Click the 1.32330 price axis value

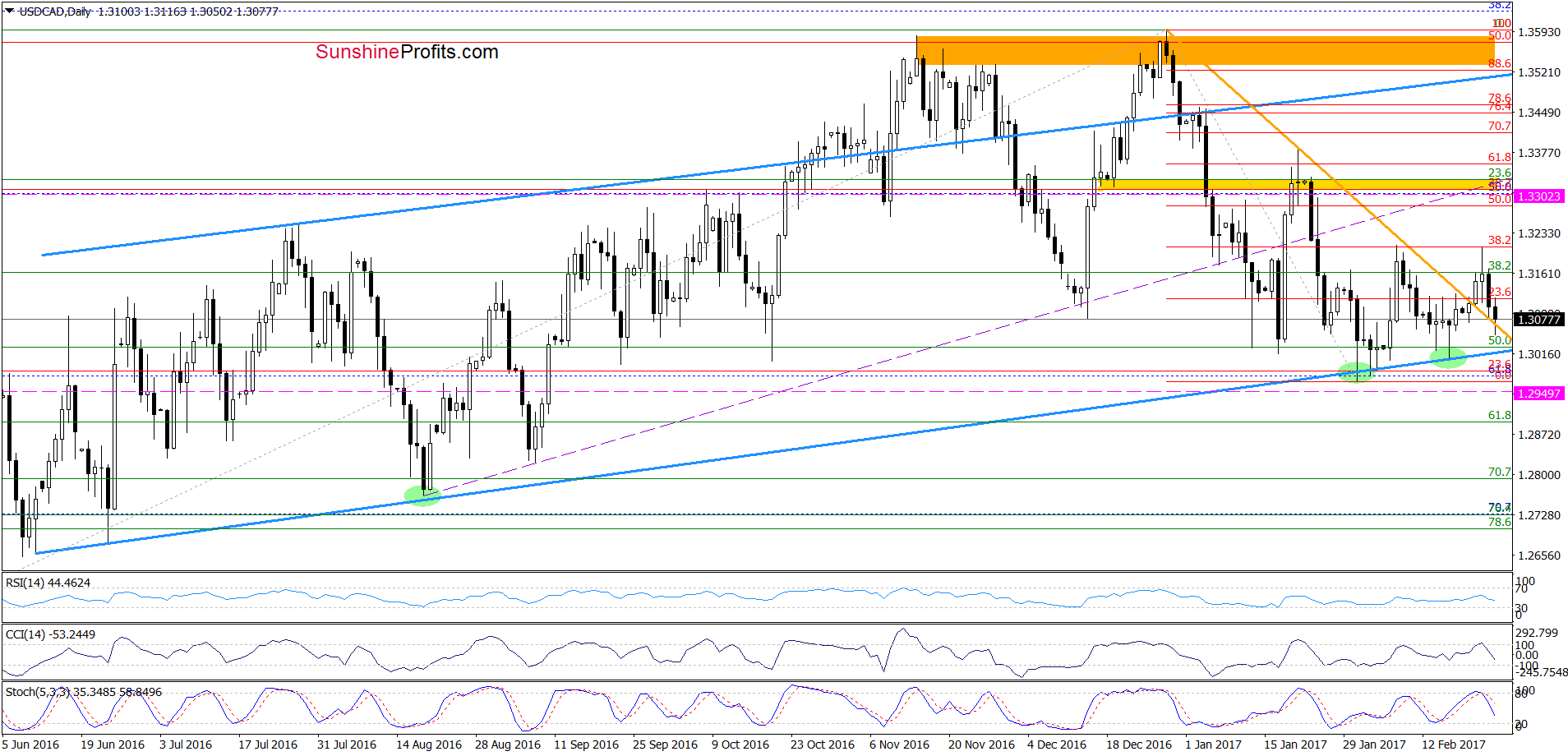point(1538,233)
